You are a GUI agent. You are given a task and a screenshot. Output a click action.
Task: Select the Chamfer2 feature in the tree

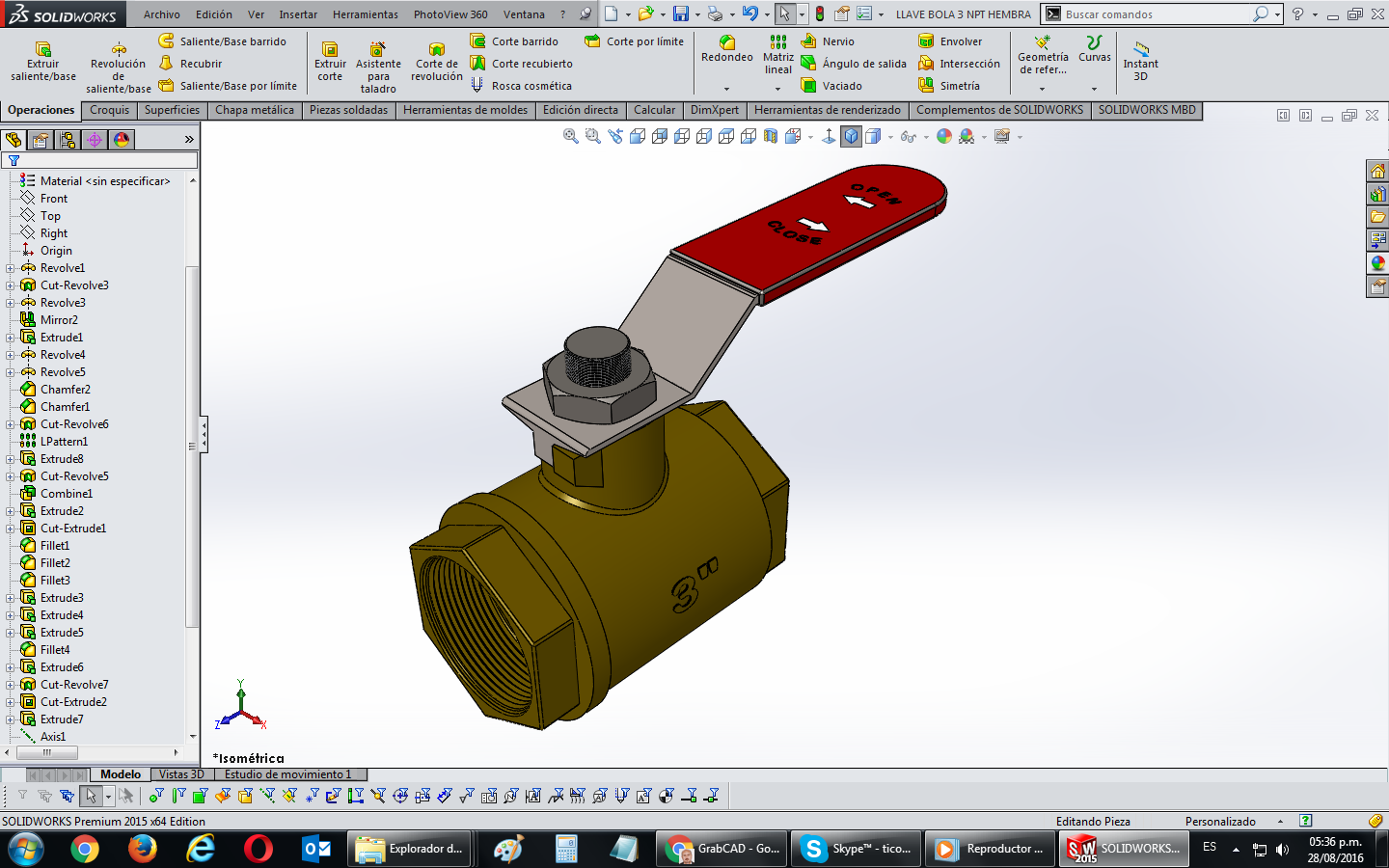point(65,390)
